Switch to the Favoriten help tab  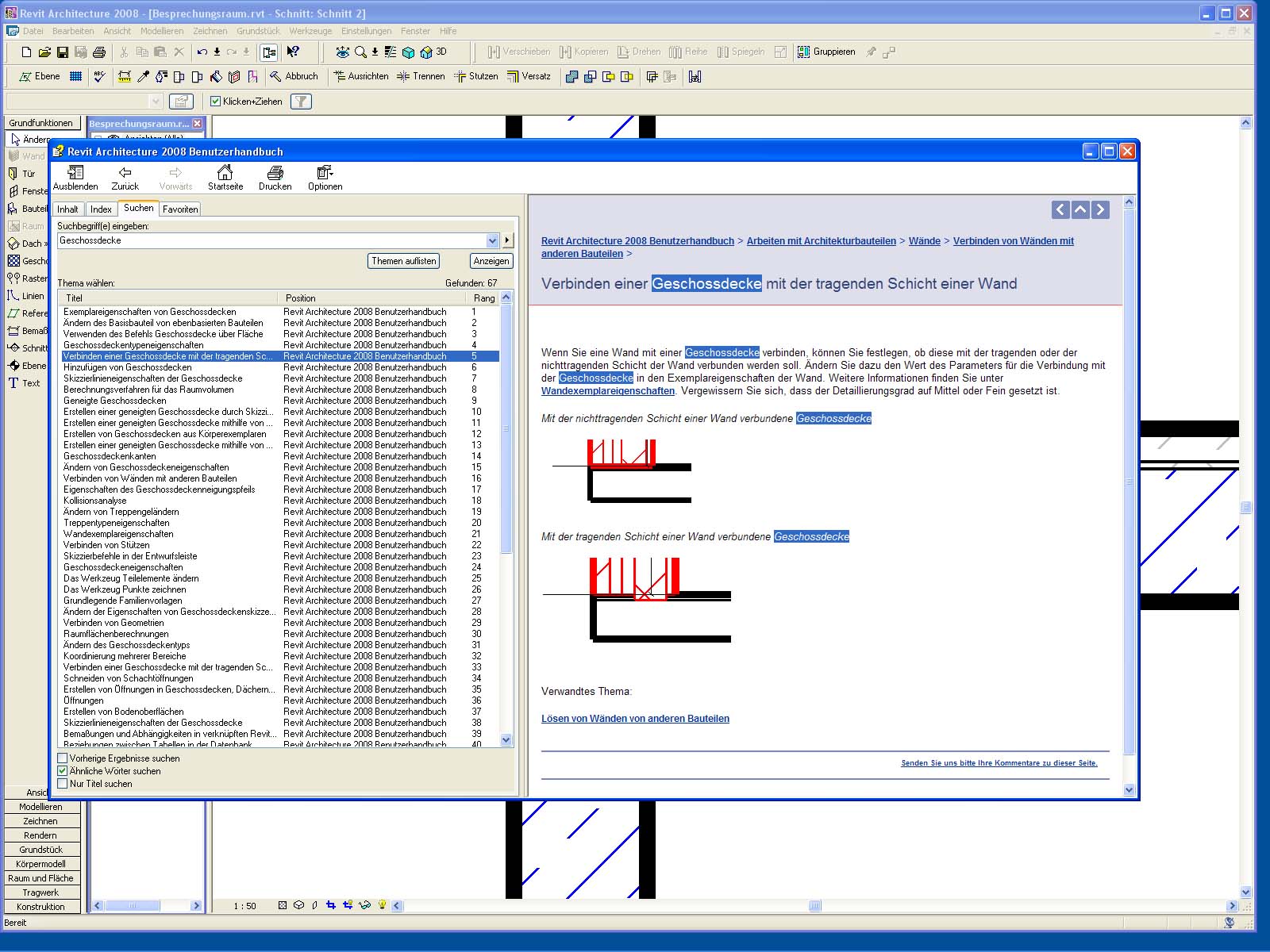click(x=180, y=209)
